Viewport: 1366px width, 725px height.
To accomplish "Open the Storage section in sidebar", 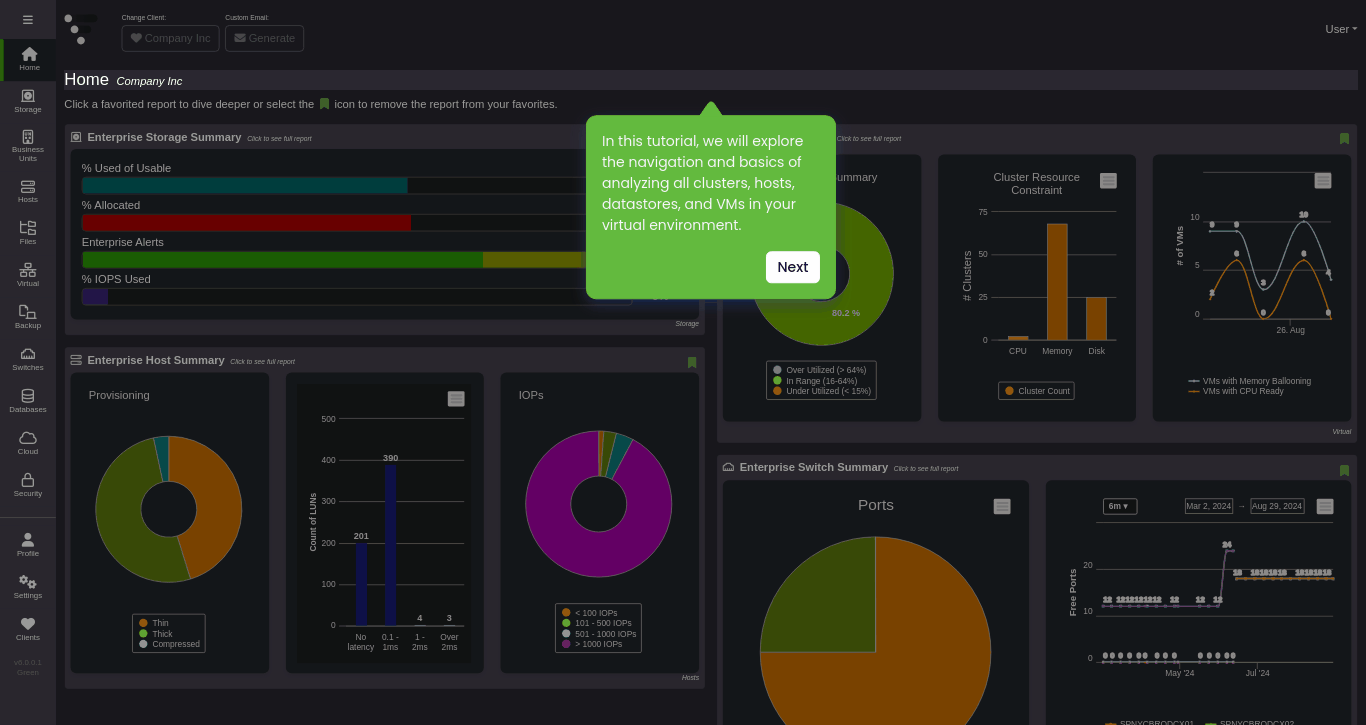I will coord(28,101).
